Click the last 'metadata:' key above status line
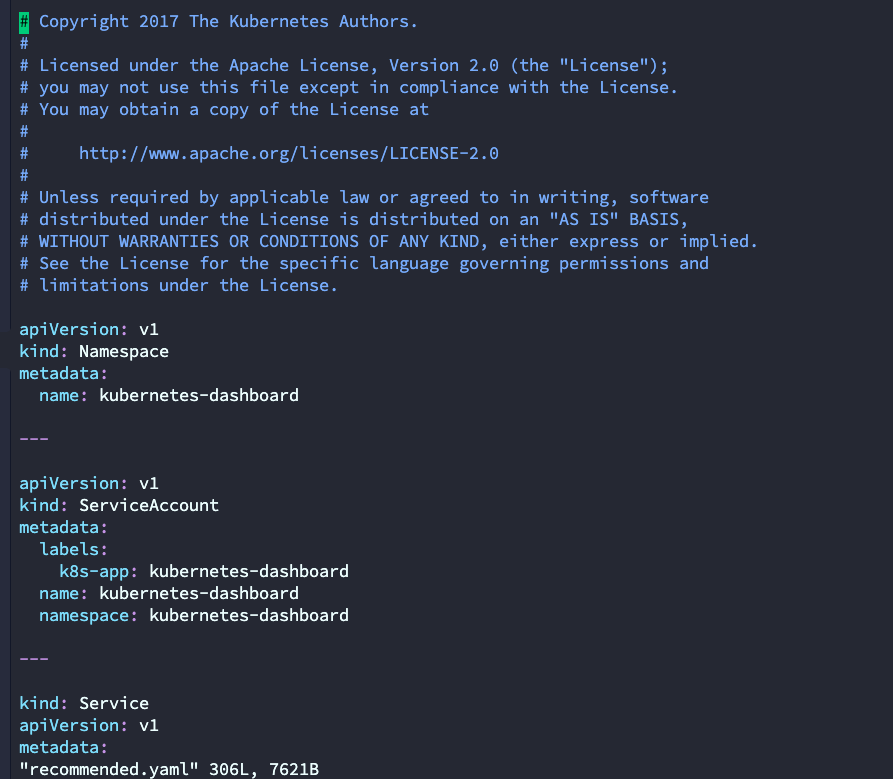Image resolution: width=893 pixels, height=779 pixels. pyautogui.click(x=63, y=748)
